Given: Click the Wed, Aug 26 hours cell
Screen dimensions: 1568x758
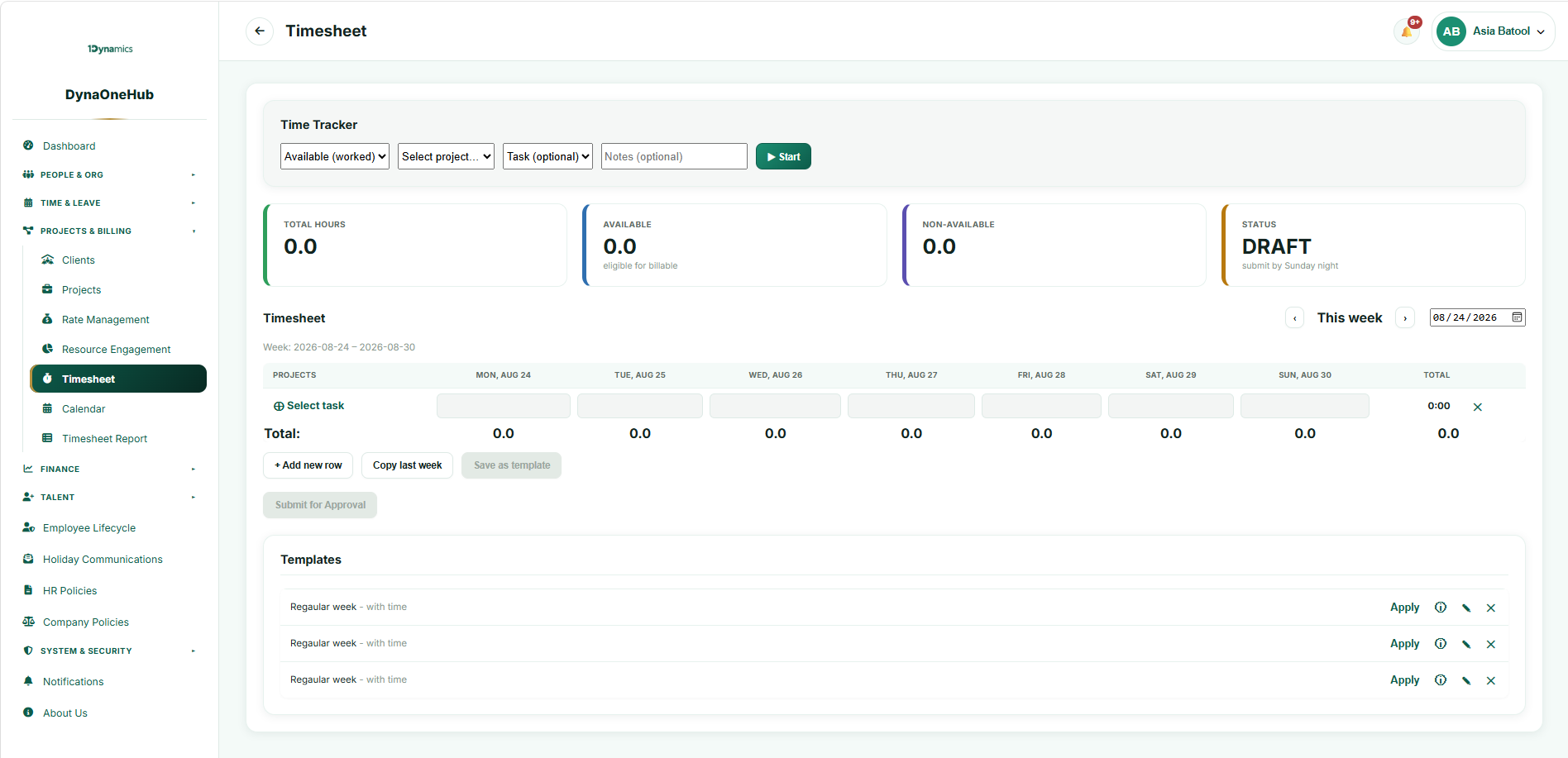Looking at the screenshot, I should tap(776, 406).
